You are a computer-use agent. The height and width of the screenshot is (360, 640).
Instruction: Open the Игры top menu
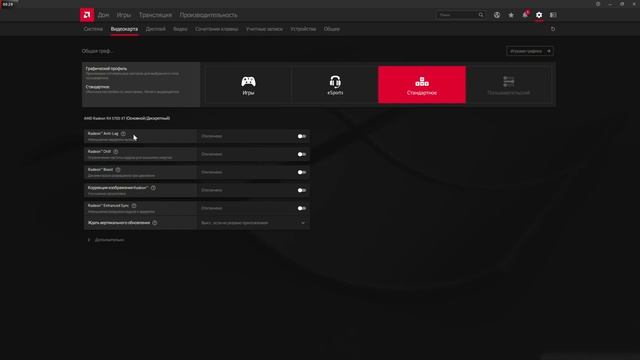pyautogui.click(x=124, y=15)
